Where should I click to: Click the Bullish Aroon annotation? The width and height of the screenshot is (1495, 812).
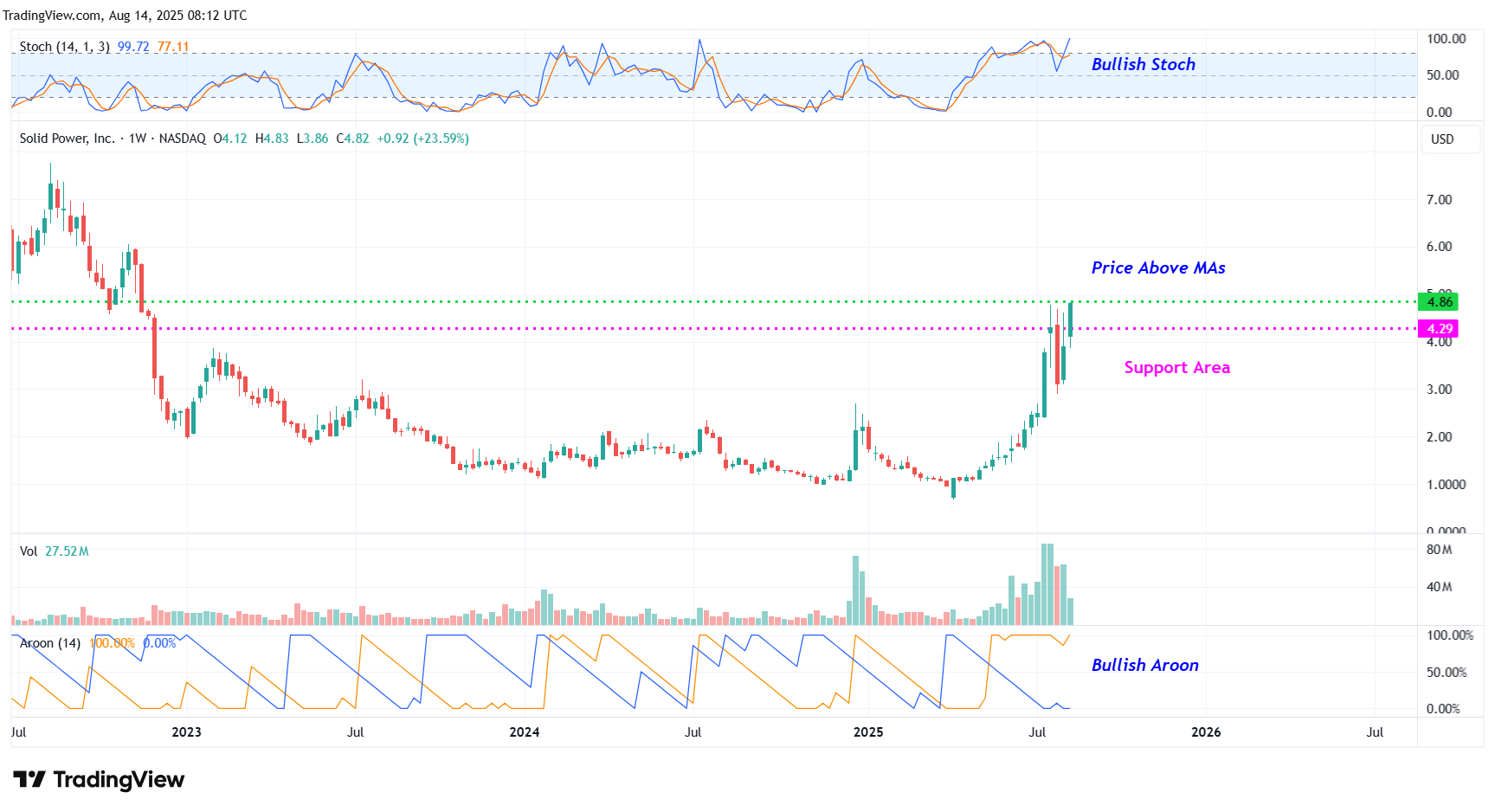point(1144,665)
